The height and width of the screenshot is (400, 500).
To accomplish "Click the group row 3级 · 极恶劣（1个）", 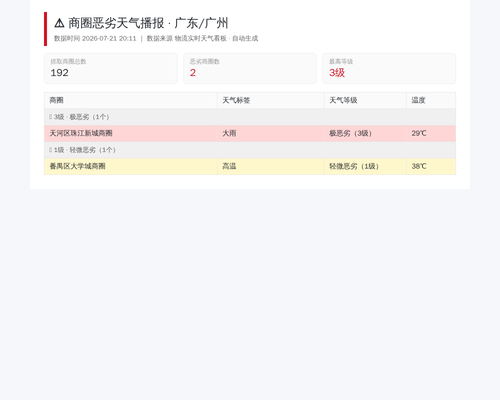I will coord(250,117).
